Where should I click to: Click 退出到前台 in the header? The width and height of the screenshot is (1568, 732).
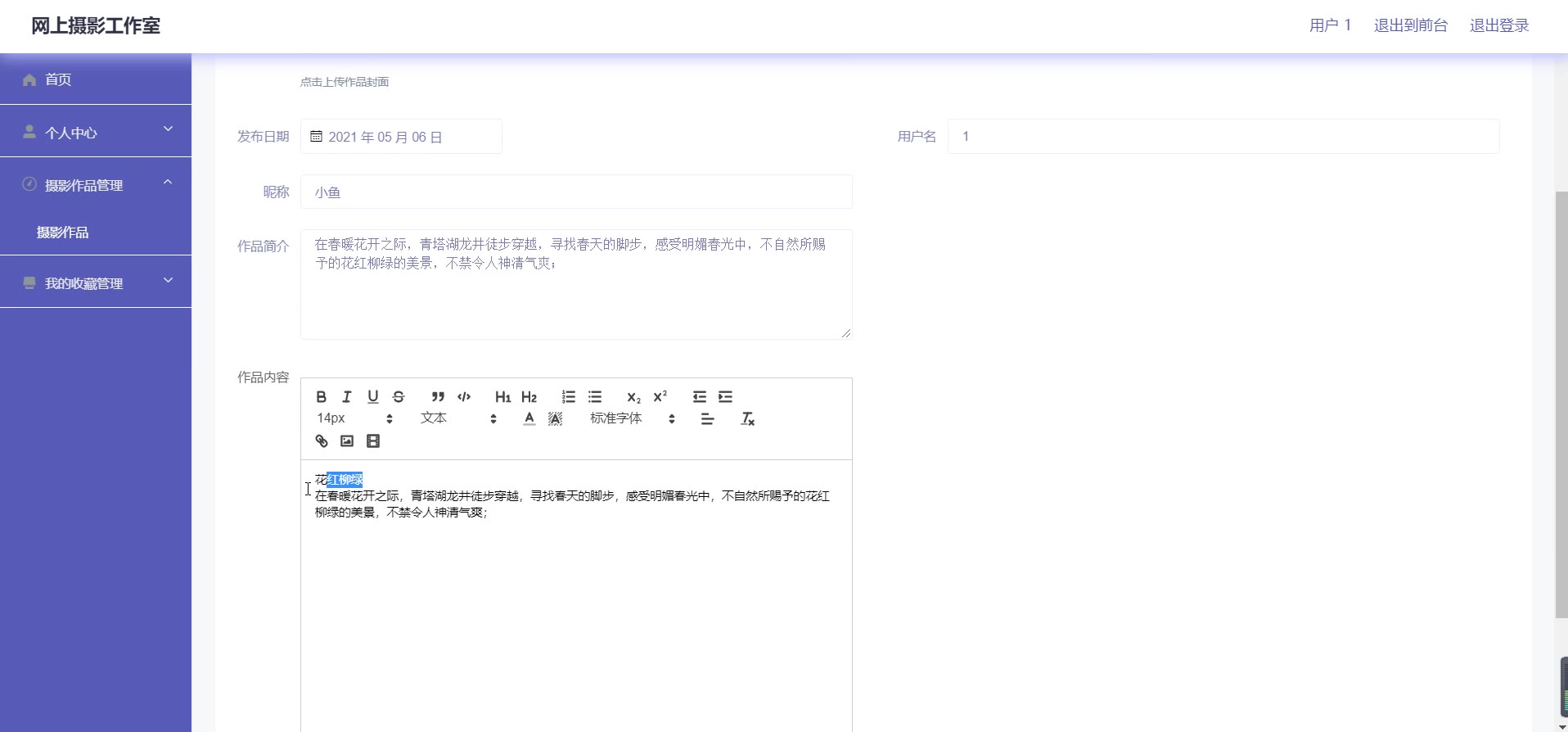pos(1410,25)
